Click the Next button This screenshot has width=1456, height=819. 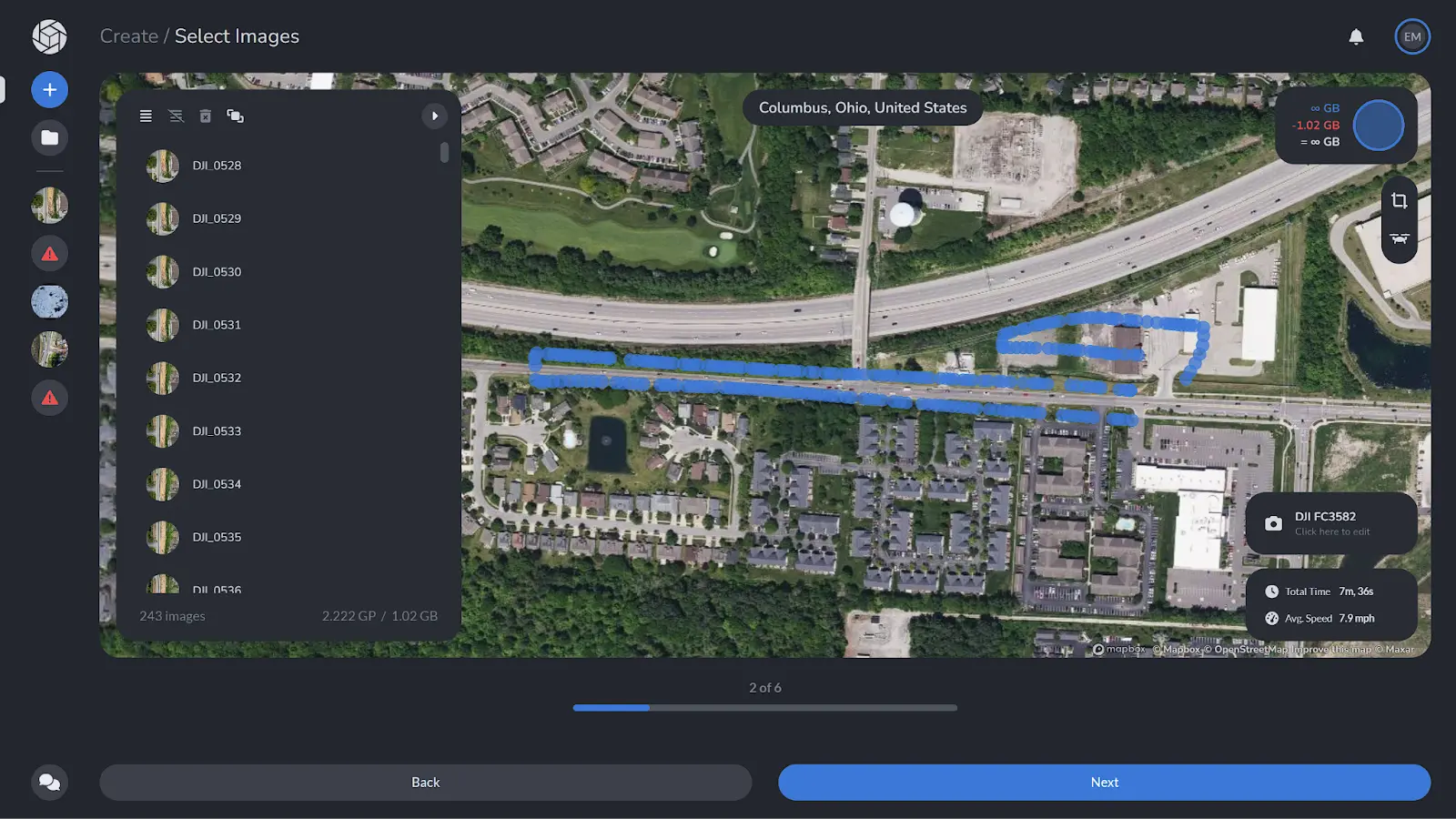(x=1104, y=782)
